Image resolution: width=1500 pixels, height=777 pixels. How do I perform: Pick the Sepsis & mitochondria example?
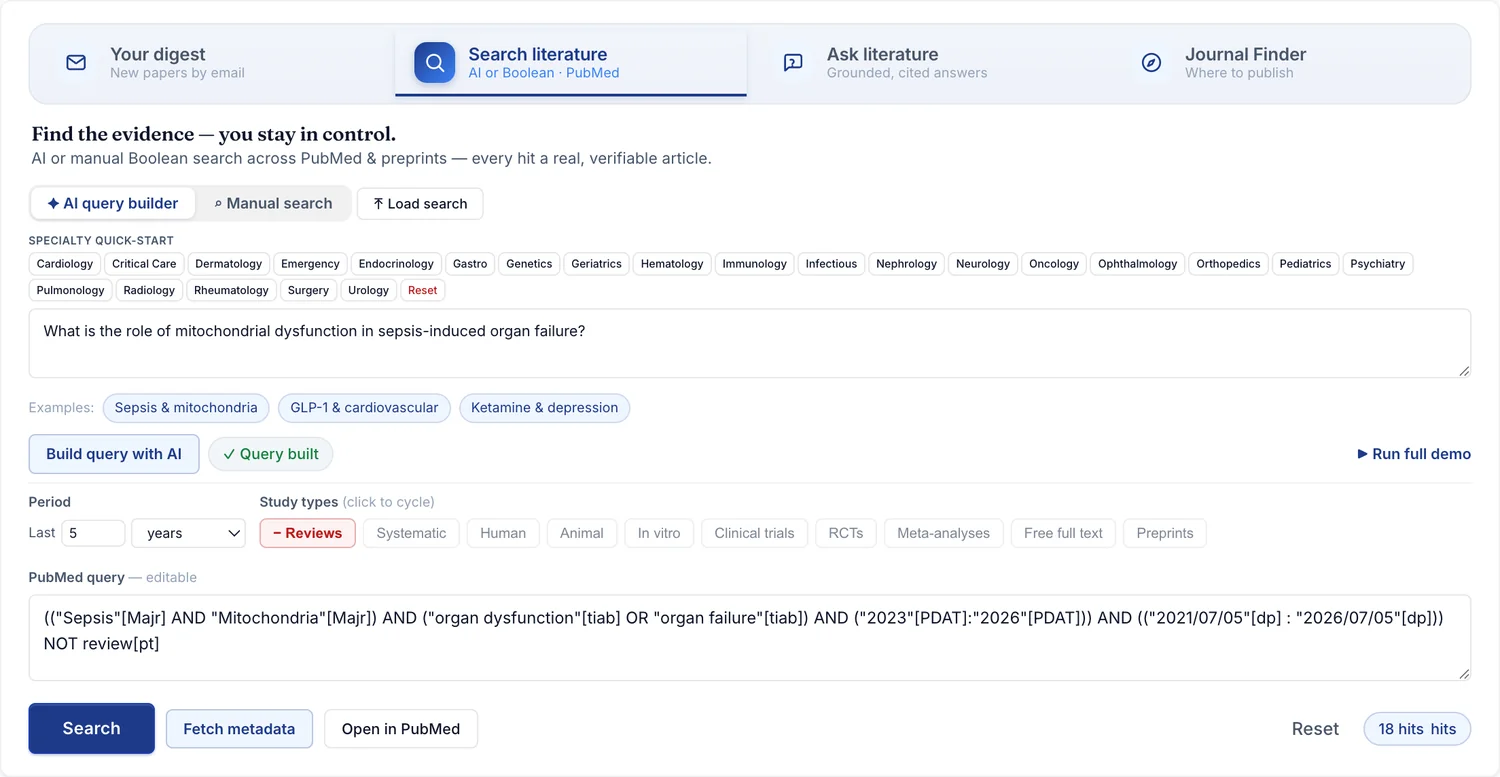click(x=186, y=408)
